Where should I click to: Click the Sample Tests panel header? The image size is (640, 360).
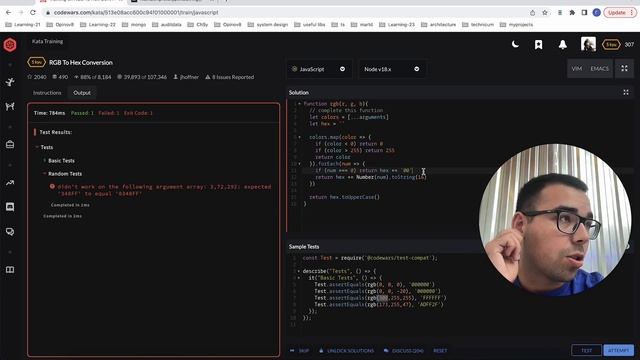(304, 247)
